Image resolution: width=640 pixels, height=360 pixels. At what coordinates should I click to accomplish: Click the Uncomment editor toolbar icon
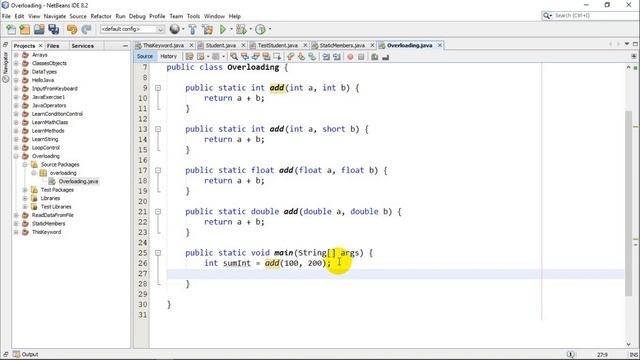coord(385,57)
